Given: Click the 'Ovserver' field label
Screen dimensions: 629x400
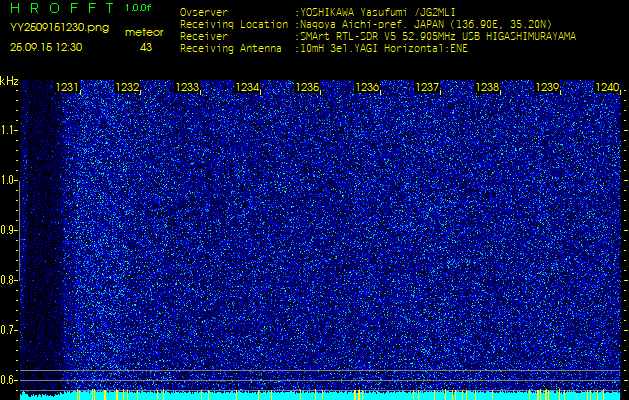Looking at the screenshot, I should click(x=204, y=12).
